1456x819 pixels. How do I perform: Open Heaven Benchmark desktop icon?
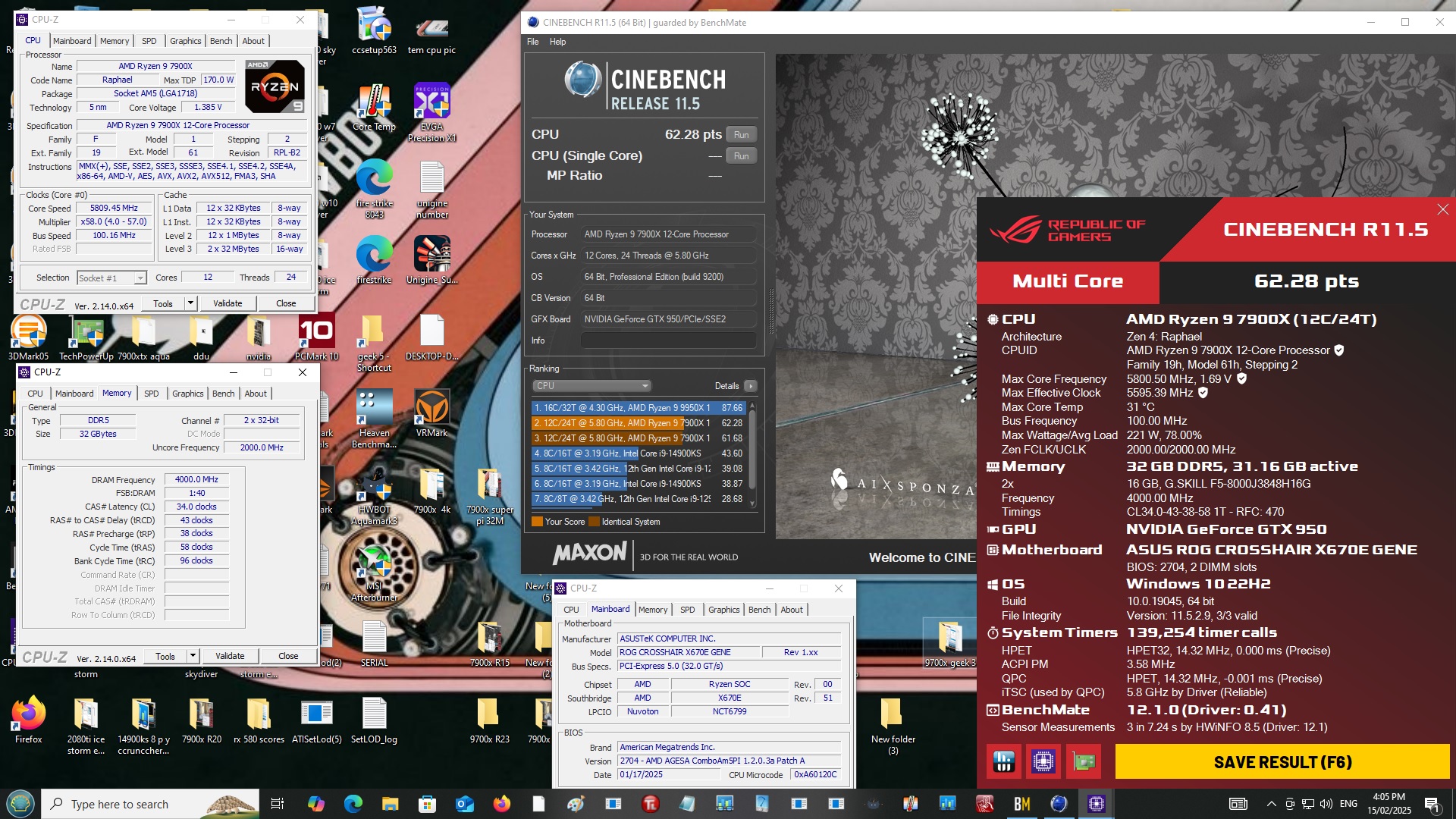374,419
